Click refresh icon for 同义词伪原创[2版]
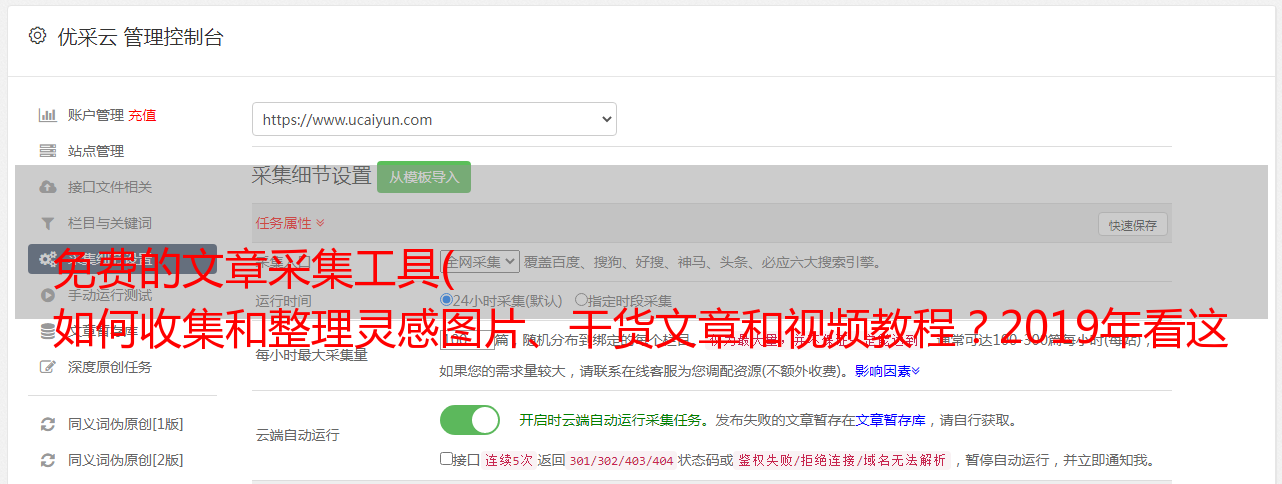Image resolution: width=1282 pixels, height=484 pixels. tap(47, 460)
